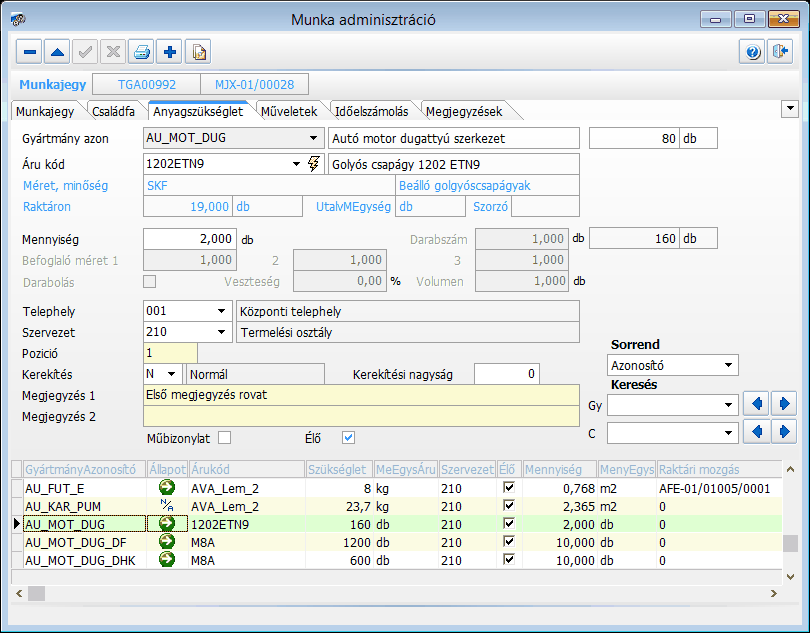Click the application icon in title bar
The width and height of the screenshot is (810, 633).
(x=18, y=20)
